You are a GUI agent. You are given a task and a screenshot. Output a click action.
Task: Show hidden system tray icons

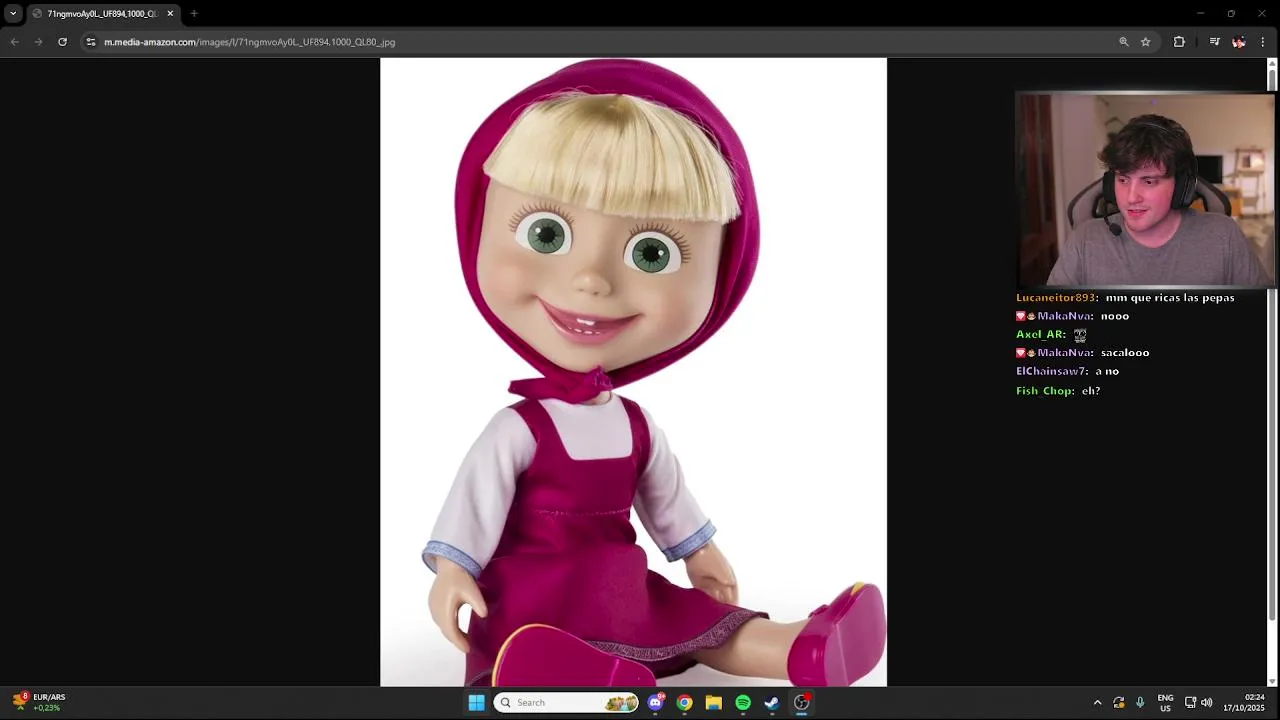pos(1097,703)
